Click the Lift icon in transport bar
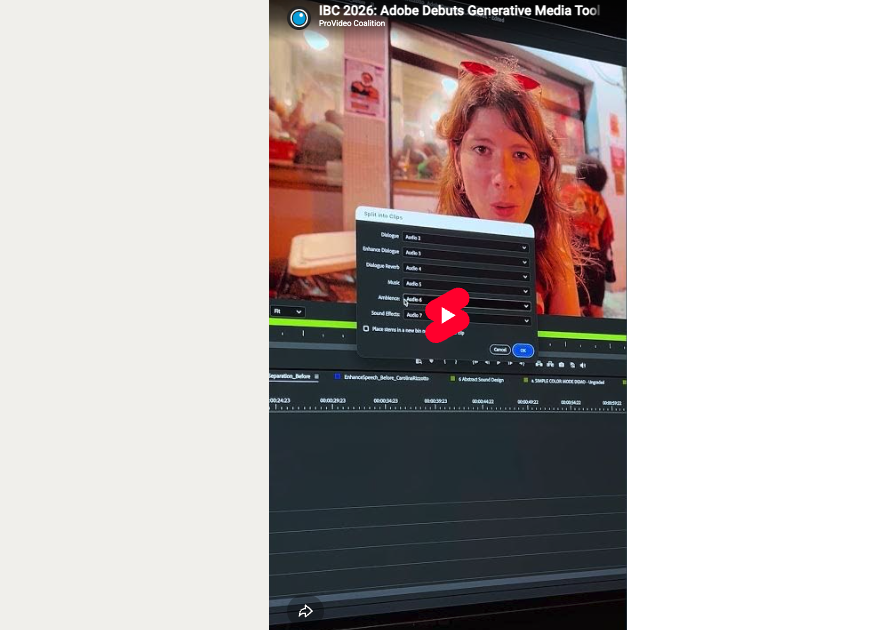Viewport: 888px width, 630px height. pos(539,364)
